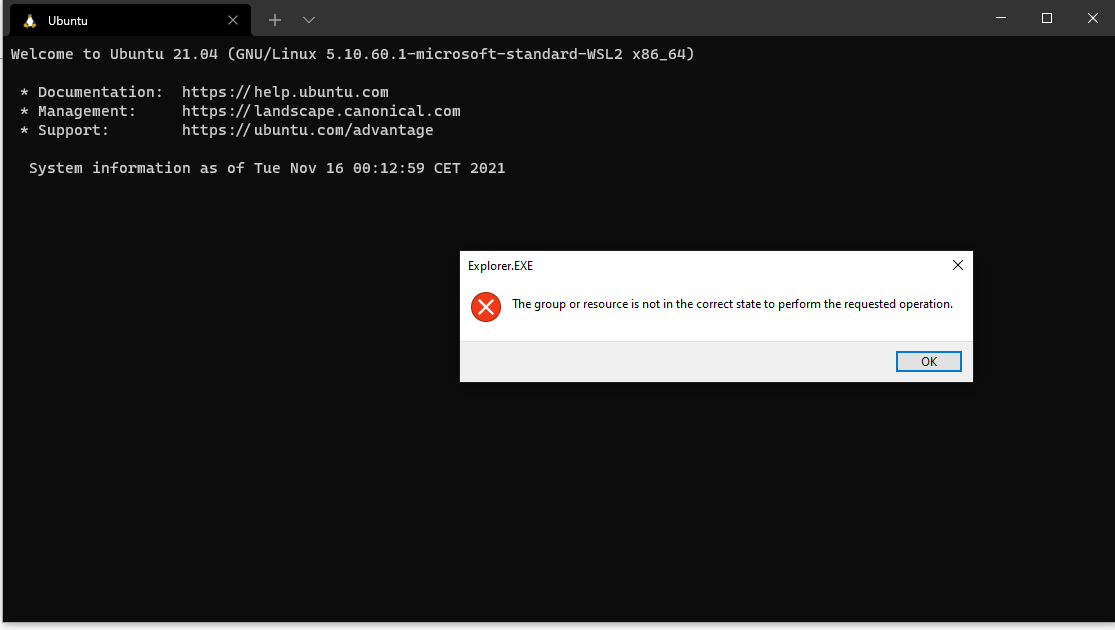Click the https://ubuntu.com/advantage support URL
This screenshot has width=1115, height=630.
point(307,130)
